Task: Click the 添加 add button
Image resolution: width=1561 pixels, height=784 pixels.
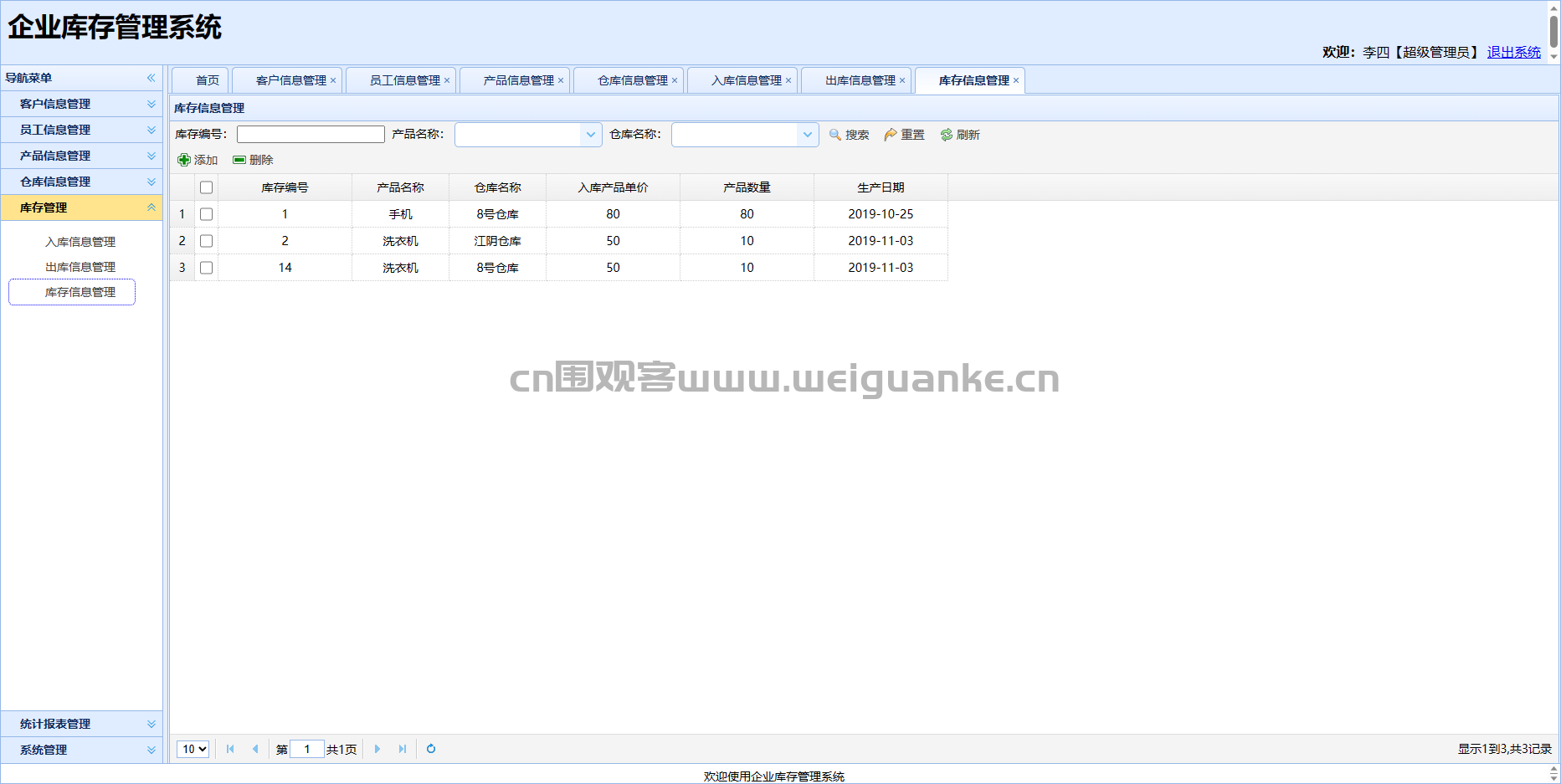Action: [198, 160]
